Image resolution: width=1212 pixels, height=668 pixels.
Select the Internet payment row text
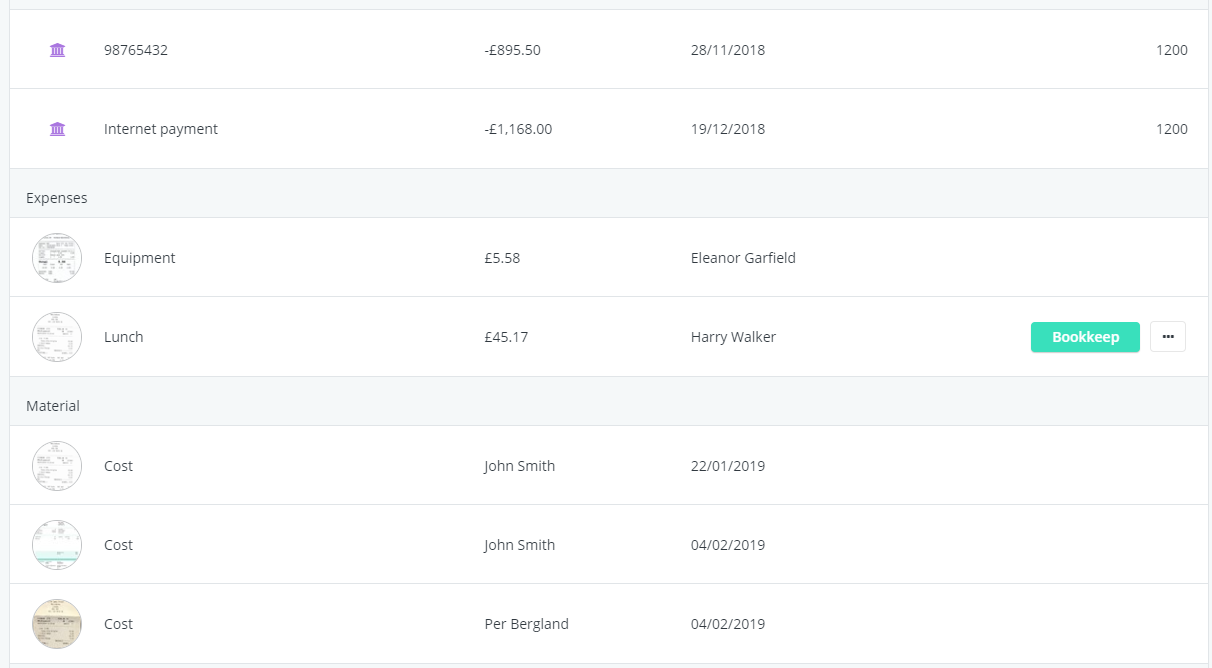coord(161,129)
